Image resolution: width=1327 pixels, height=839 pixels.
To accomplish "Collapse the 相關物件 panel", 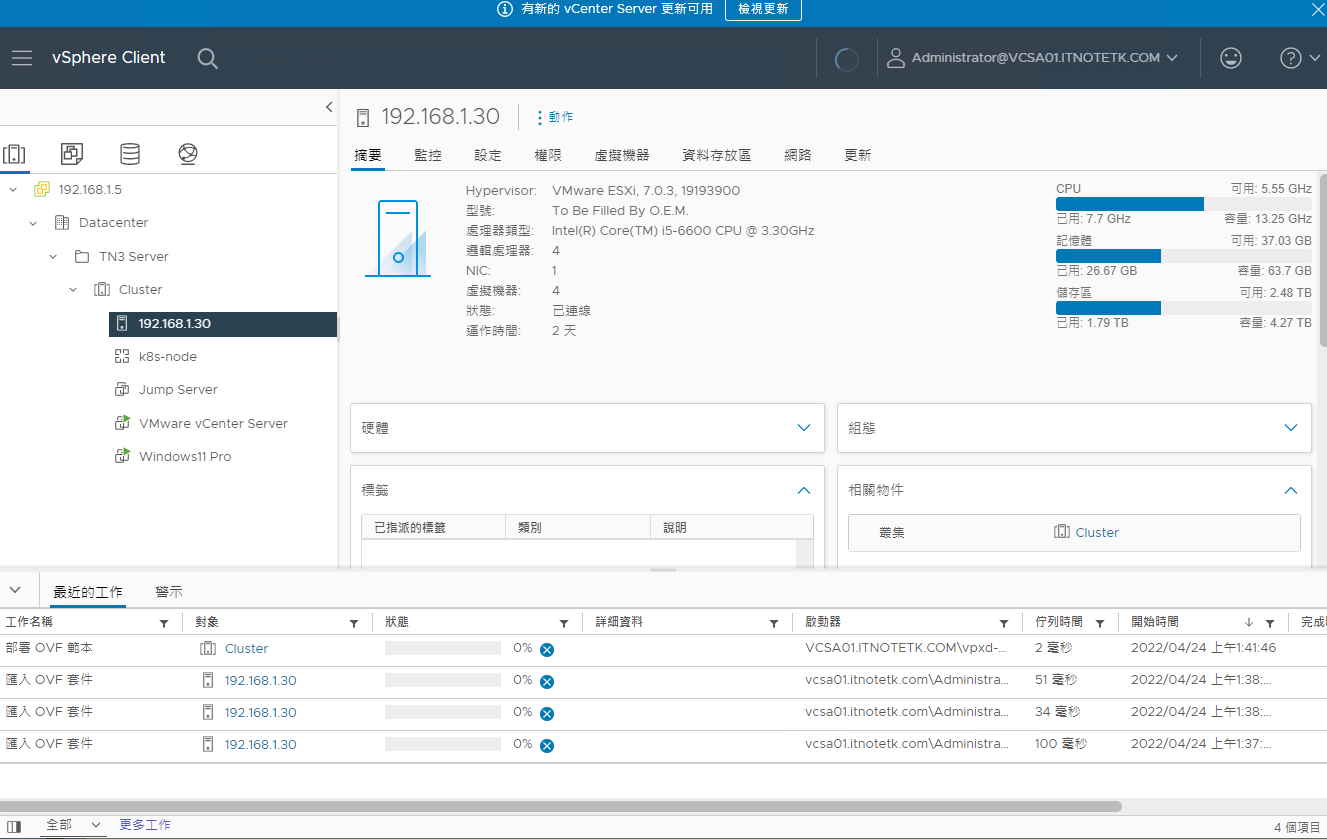I will tap(1291, 491).
